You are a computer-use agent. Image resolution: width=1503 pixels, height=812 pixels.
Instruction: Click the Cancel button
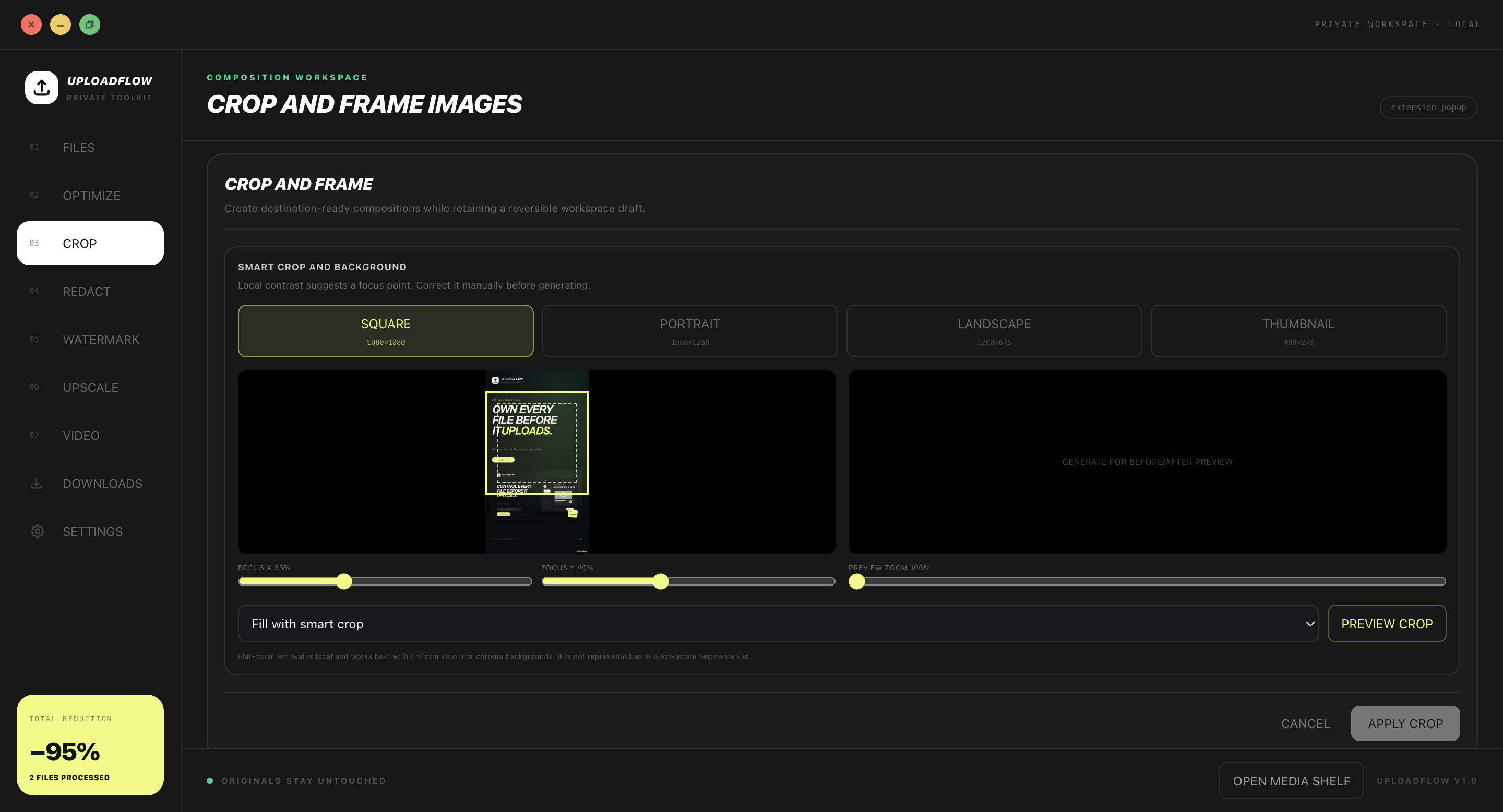(1305, 723)
